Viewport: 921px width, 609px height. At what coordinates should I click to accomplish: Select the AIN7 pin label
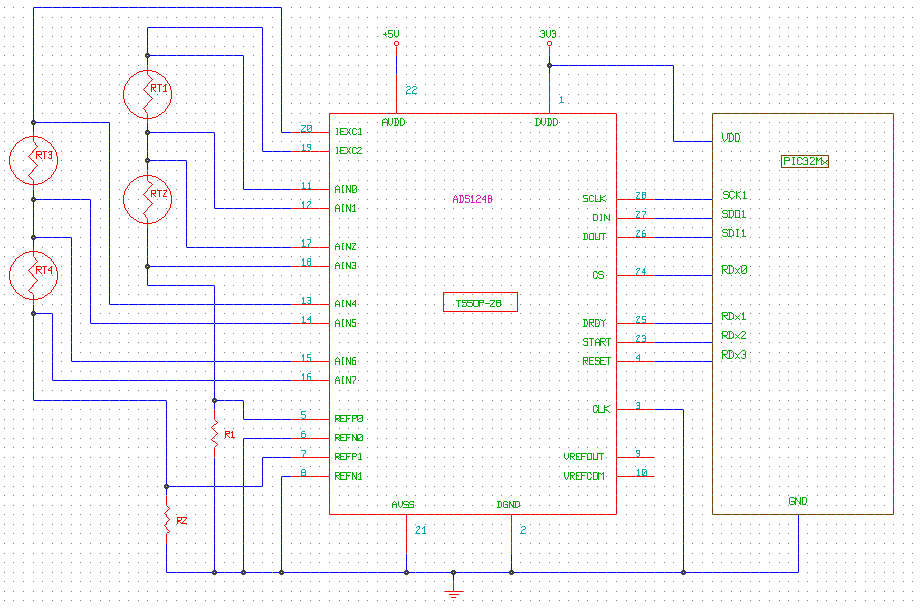coord(346,381)
